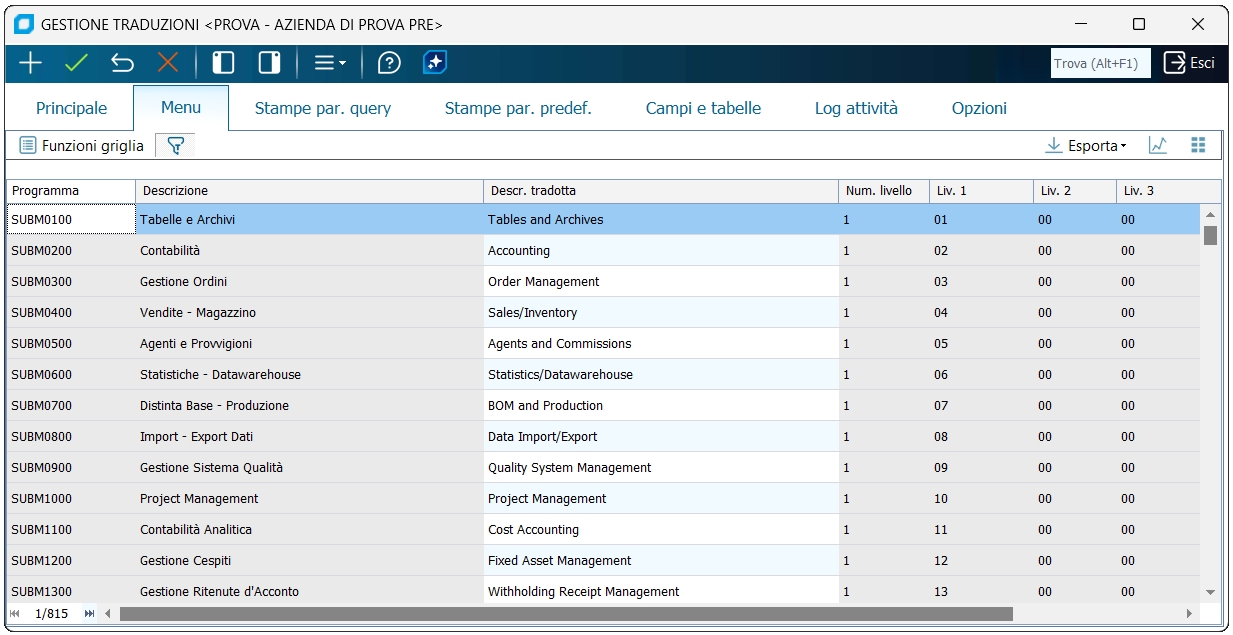
Task: Toggle the left panel layout icon
Action: click(x=223, y=63)
